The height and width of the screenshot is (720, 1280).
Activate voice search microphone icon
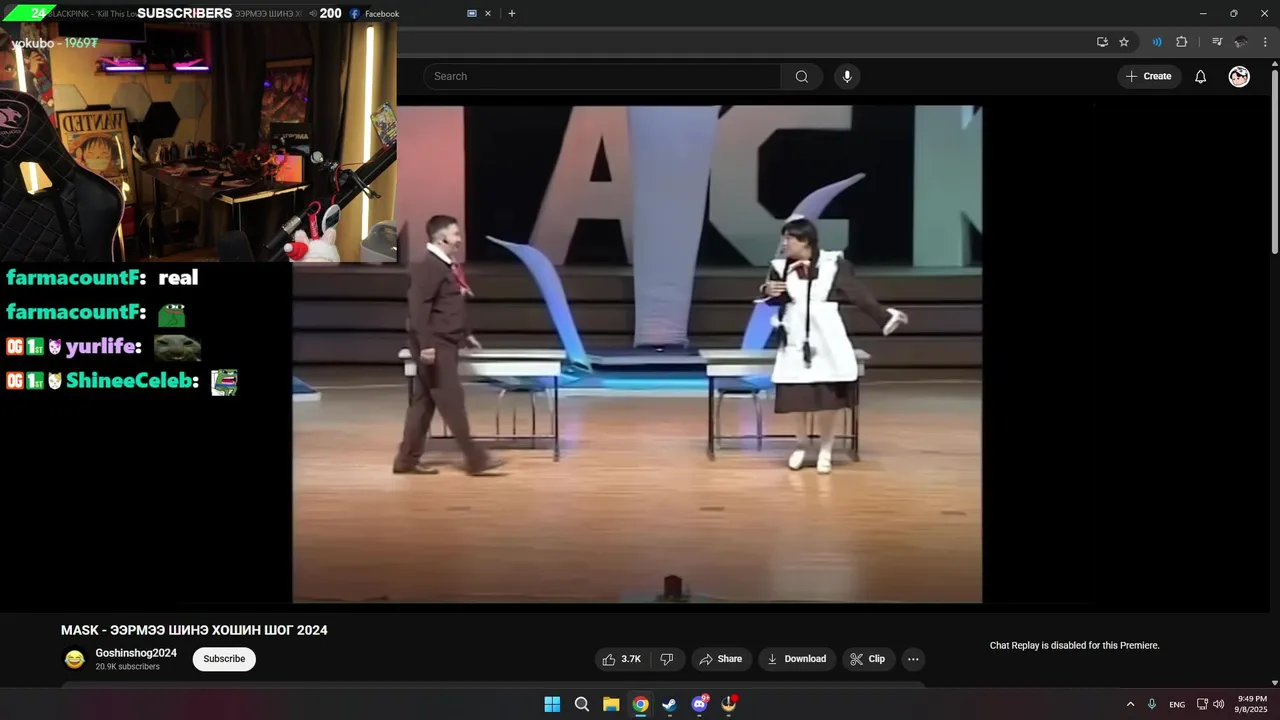(x=847, y=77)
